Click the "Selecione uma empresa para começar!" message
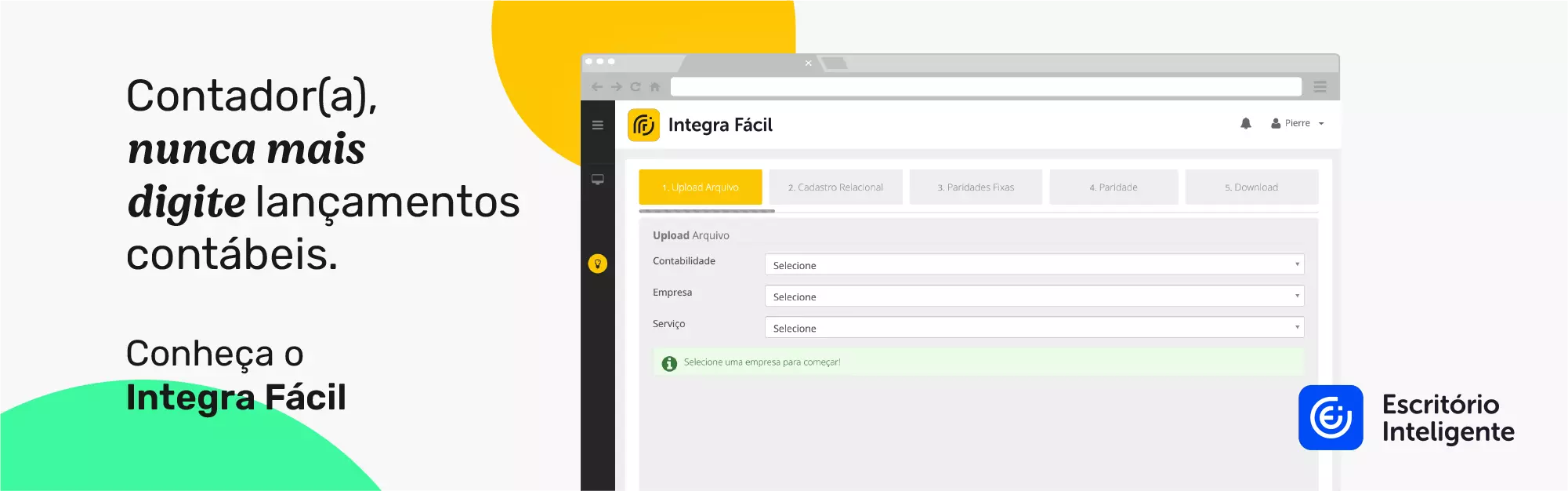The image size is (1568, 491). pos(762,362)
